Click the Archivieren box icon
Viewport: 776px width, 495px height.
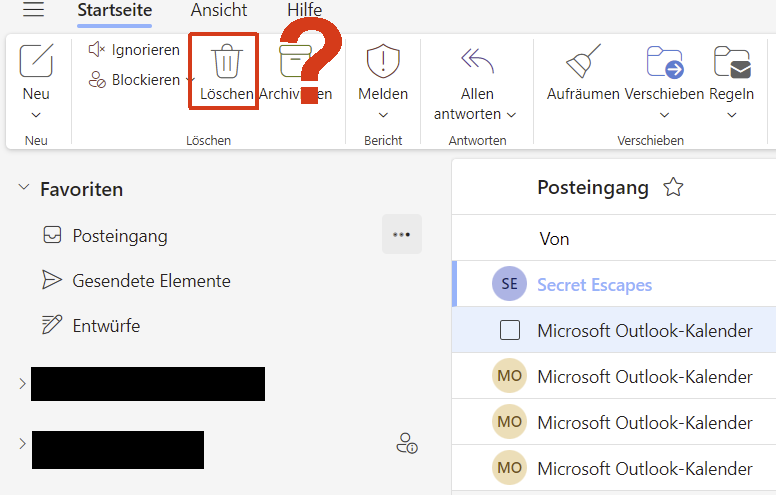[295, 61]
